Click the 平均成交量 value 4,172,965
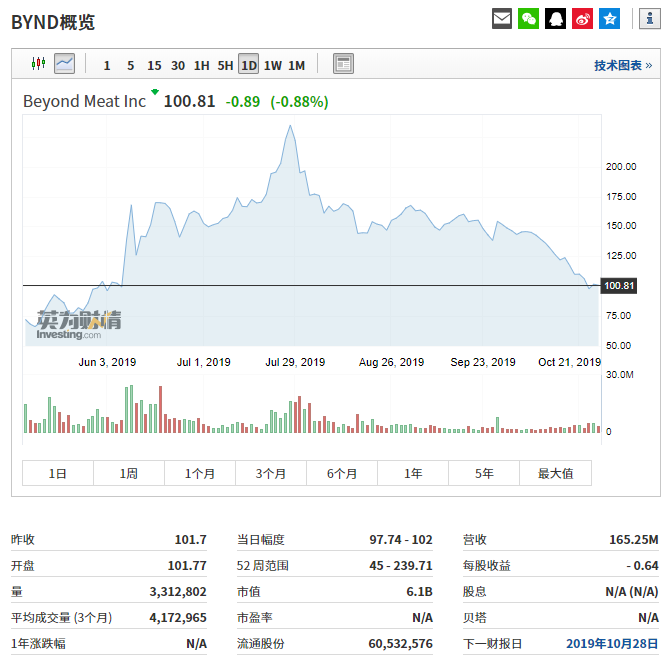This screenshot has width=669, height=671. (178, 618)
